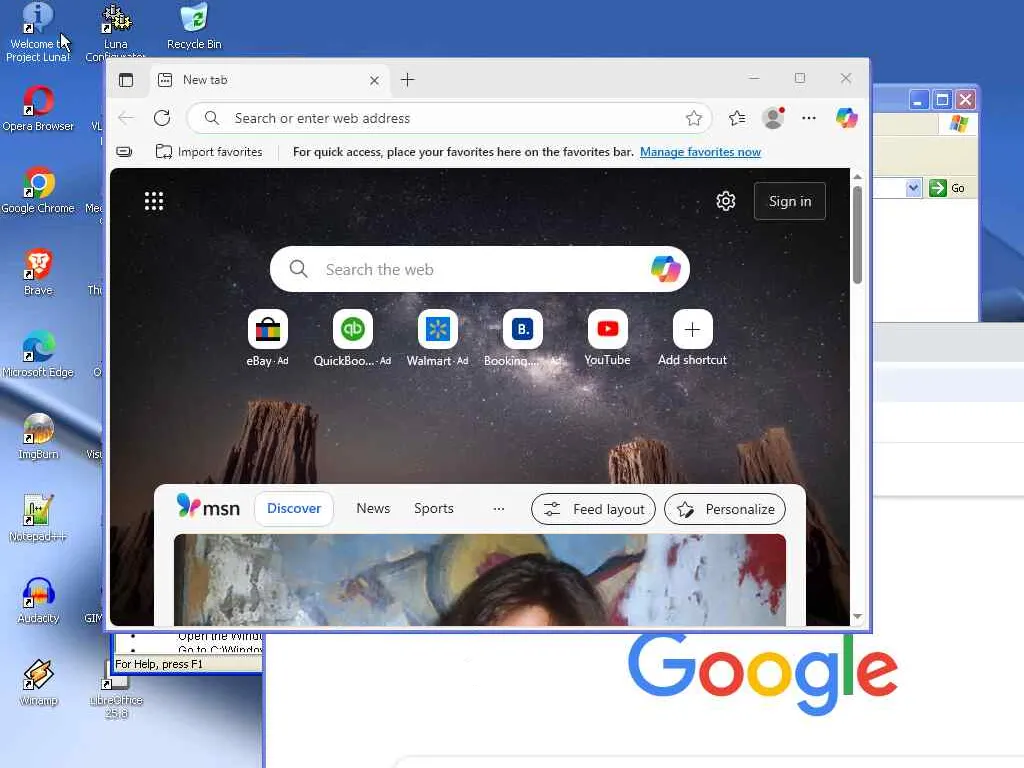Click Manage favorites now link
The width and height of the screenshot is (1024, 768).
[700, 152]
